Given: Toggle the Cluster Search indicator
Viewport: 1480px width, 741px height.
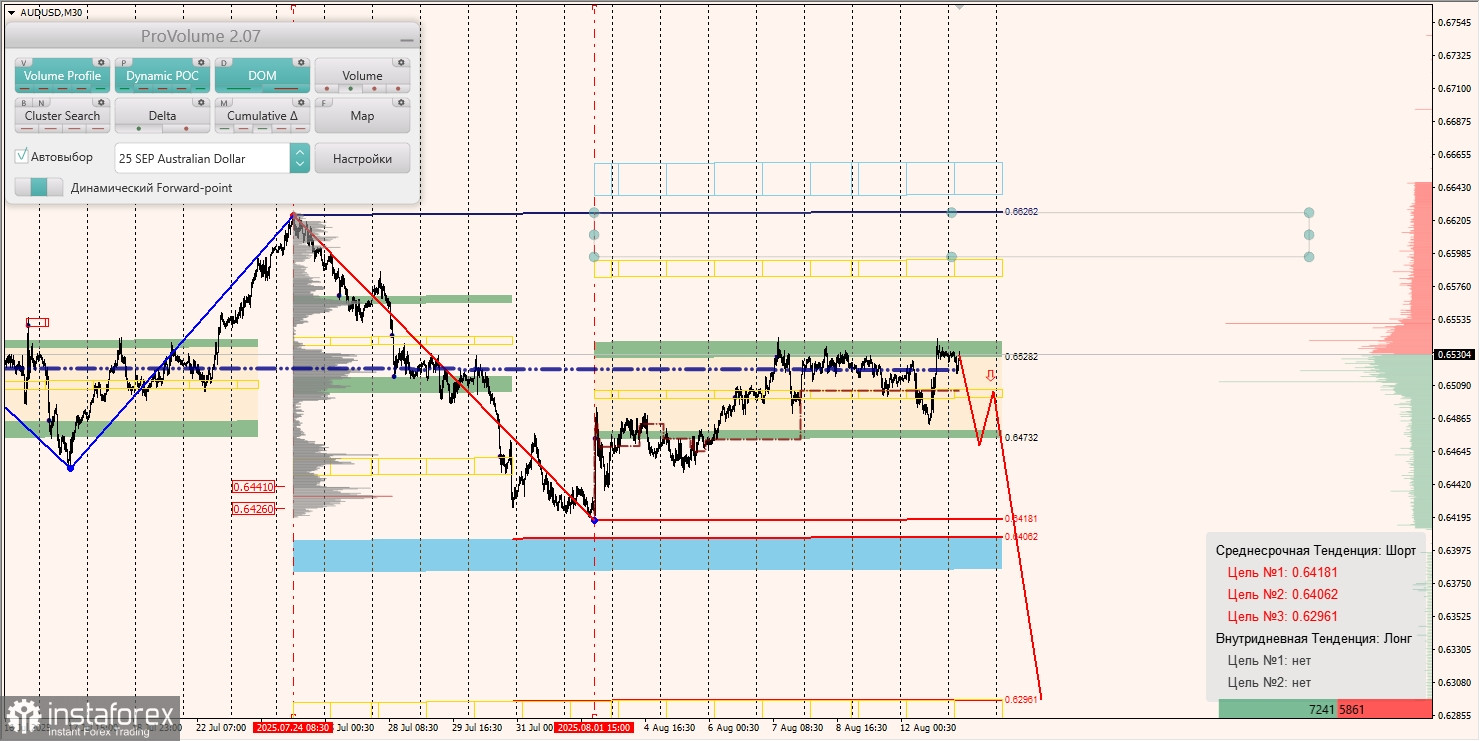Looking at the screenshot, I should click(x=62, y=116).
